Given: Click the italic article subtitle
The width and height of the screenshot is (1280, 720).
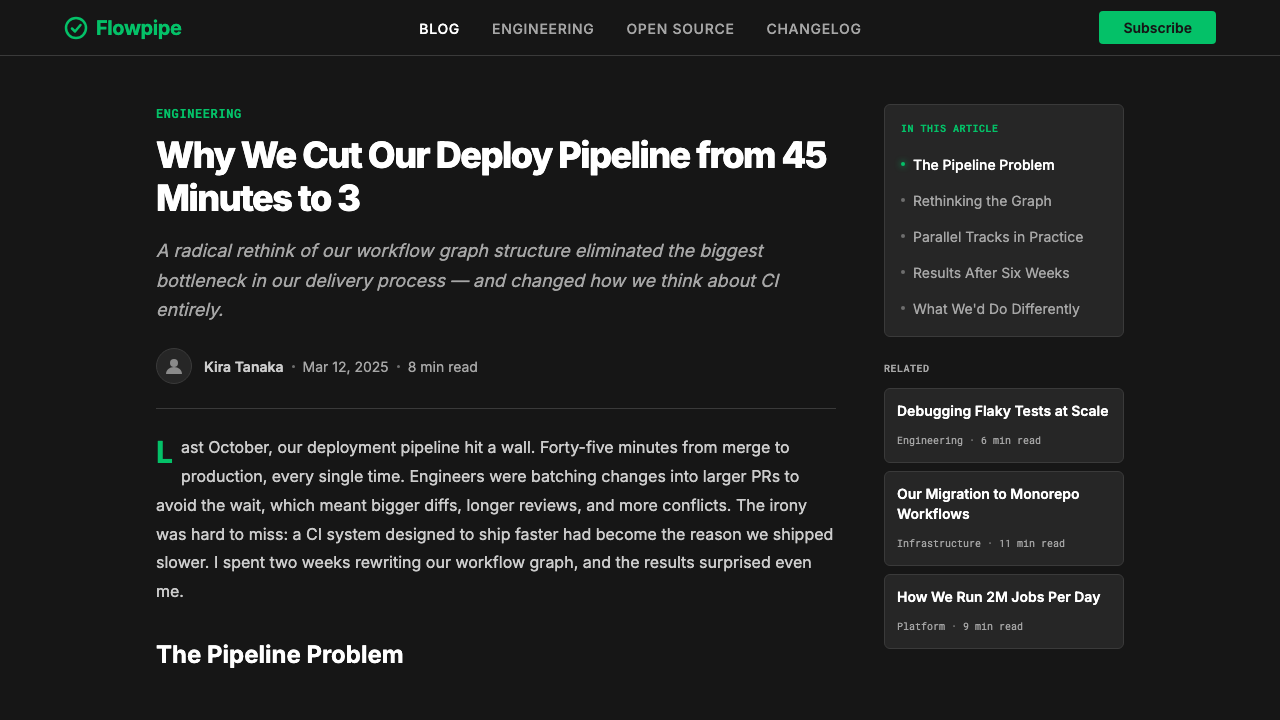Looking at the screenshot, I should pos(468,280).
